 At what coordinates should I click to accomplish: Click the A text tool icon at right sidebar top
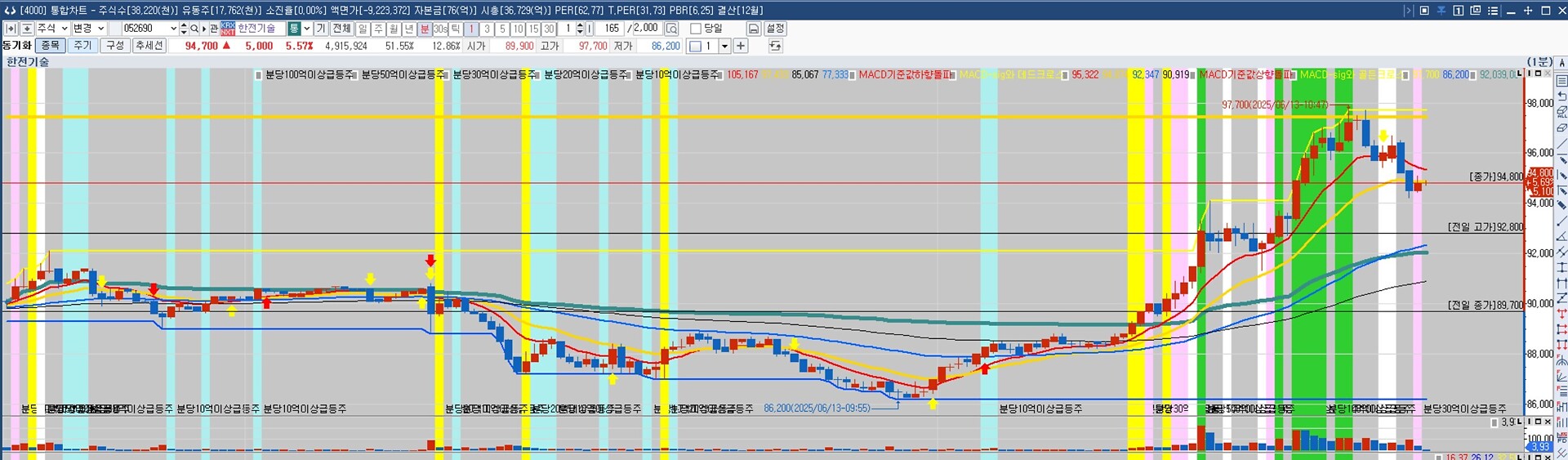(x=1561, y=63)
